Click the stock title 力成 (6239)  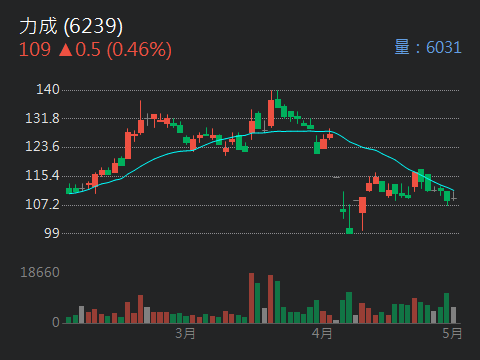[x=71, y=26]
